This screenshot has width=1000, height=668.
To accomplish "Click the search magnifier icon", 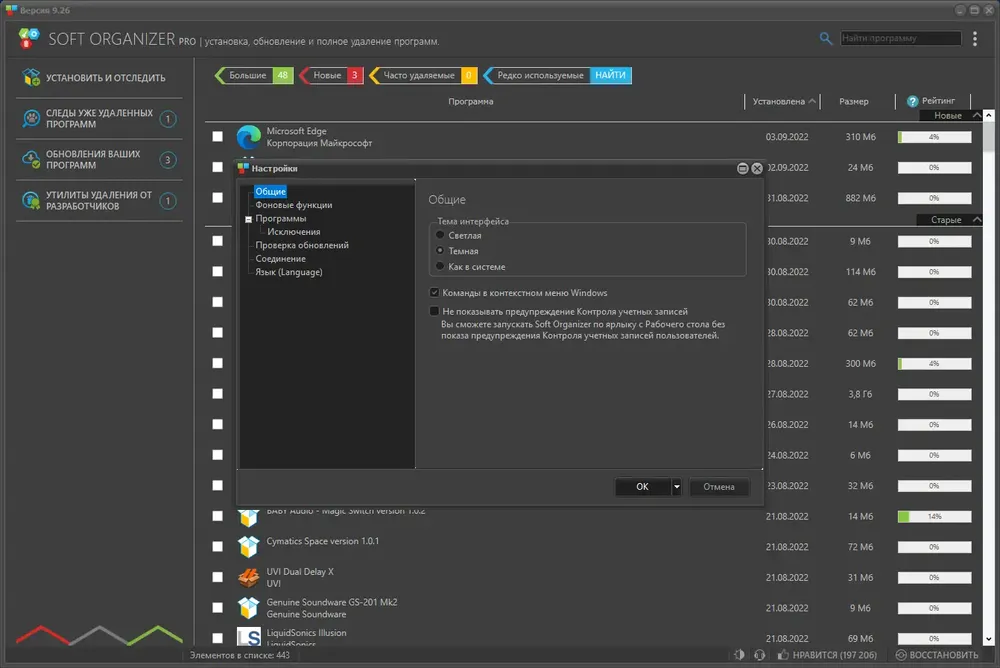I will pos(825,38).
